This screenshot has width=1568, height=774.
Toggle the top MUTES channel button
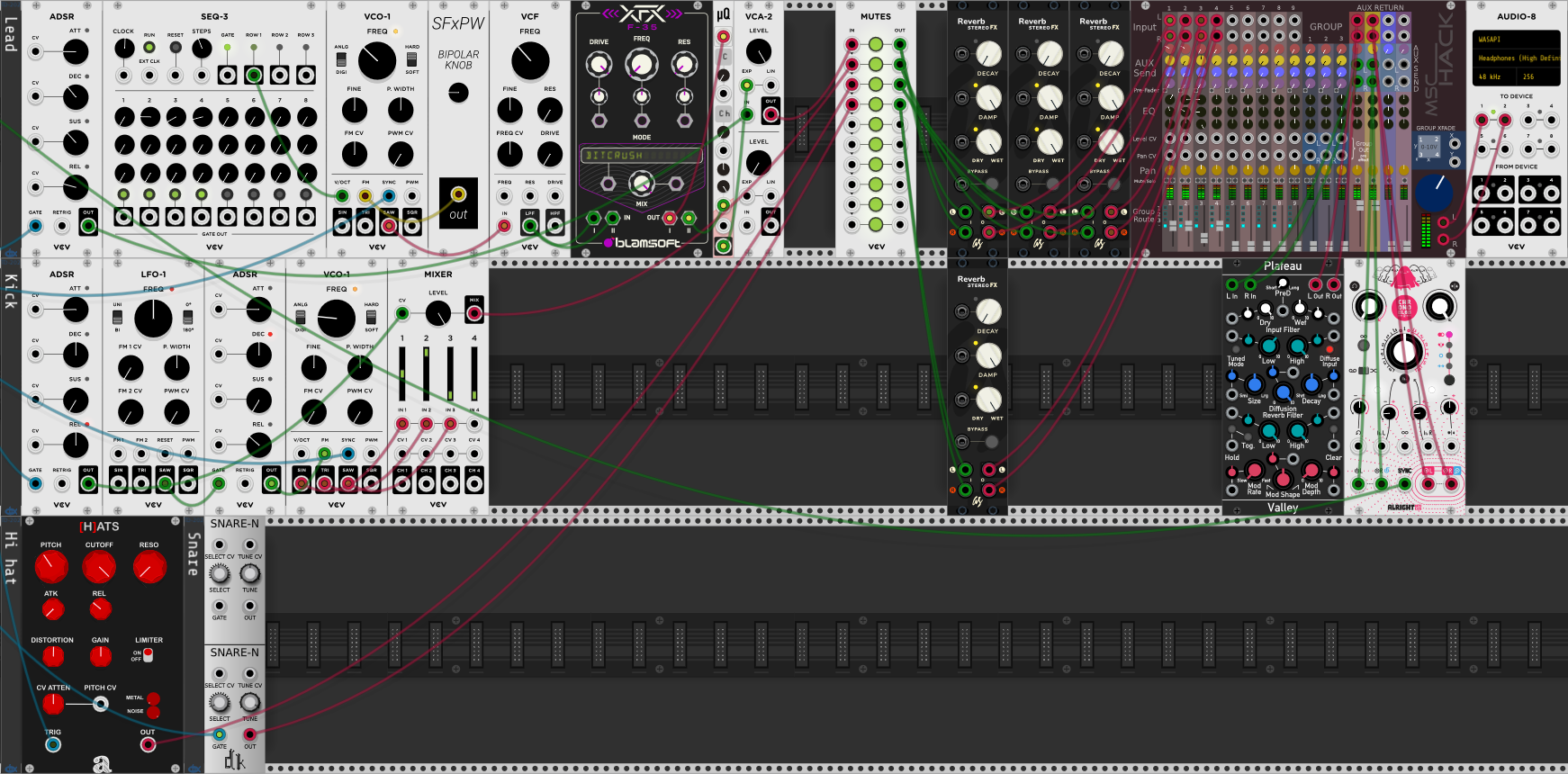[x=876, y=44]
